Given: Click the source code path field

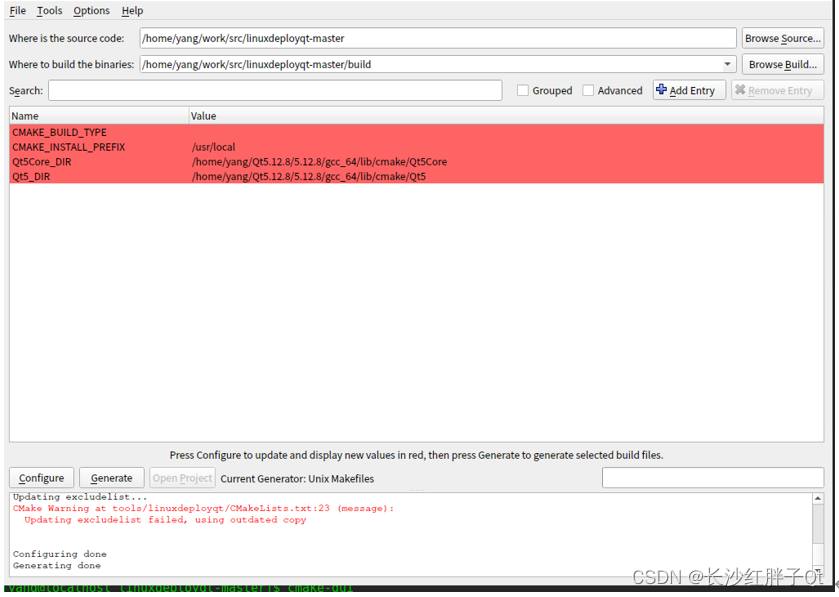Looking at the screenshot, I should 437,37.
